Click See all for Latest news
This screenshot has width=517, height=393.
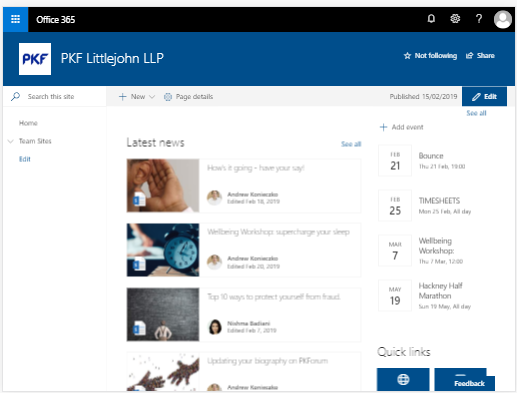(351, 144)
